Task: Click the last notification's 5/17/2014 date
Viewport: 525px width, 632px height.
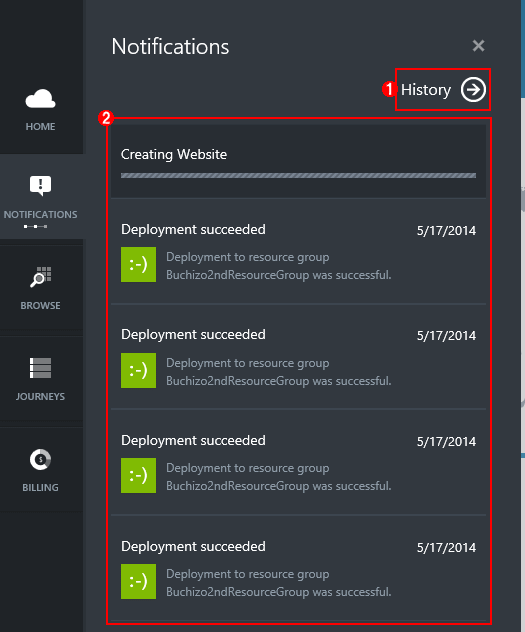Action: 446,547
